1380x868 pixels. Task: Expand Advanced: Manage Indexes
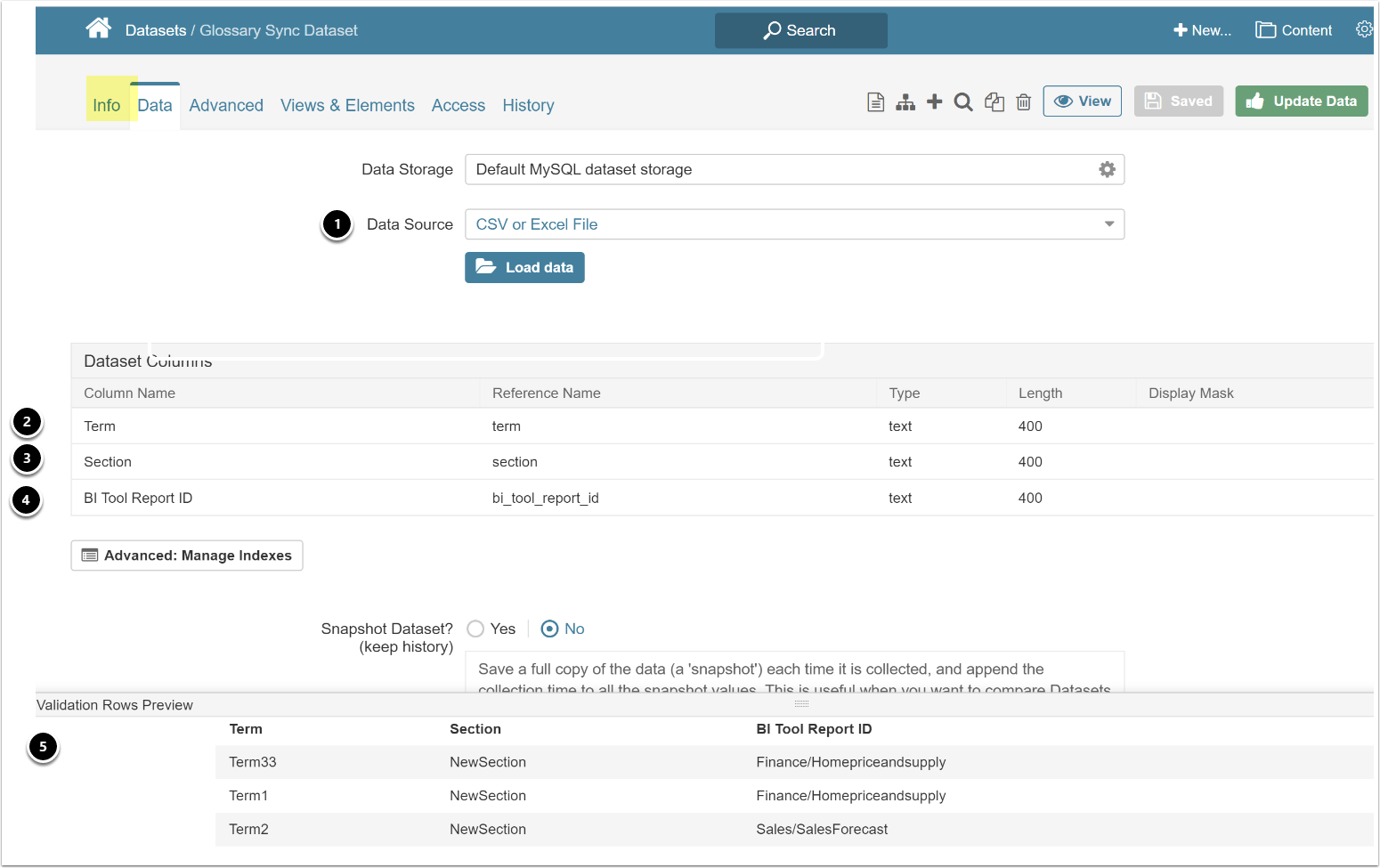click(186, 555)
